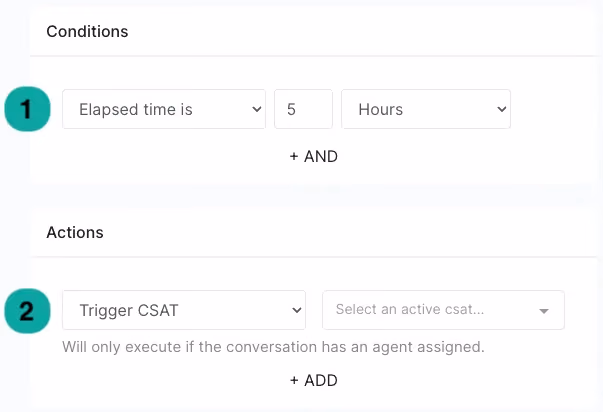Click the plus sign beside ADD
The image size is (603, 412).
(x=294, y=380)
